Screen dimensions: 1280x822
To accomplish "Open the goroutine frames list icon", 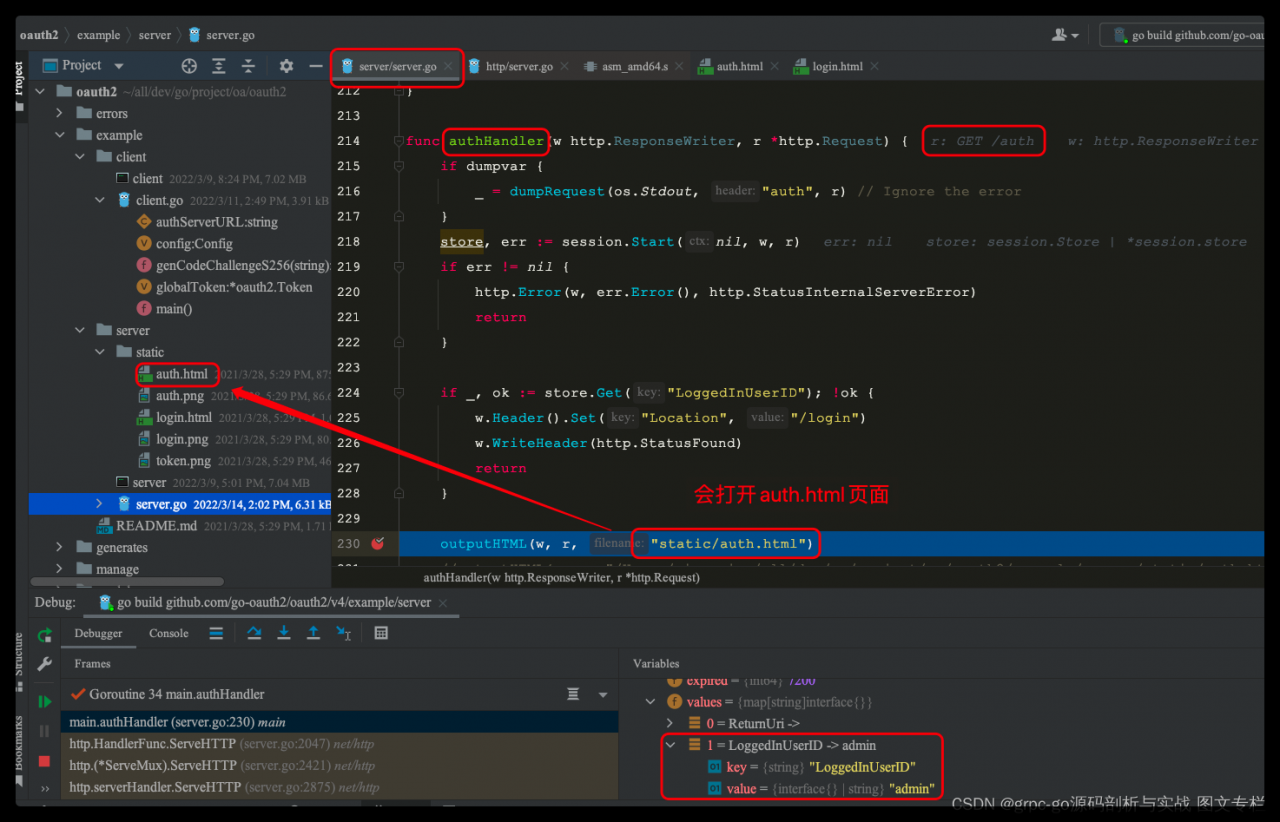I will 573,694.
